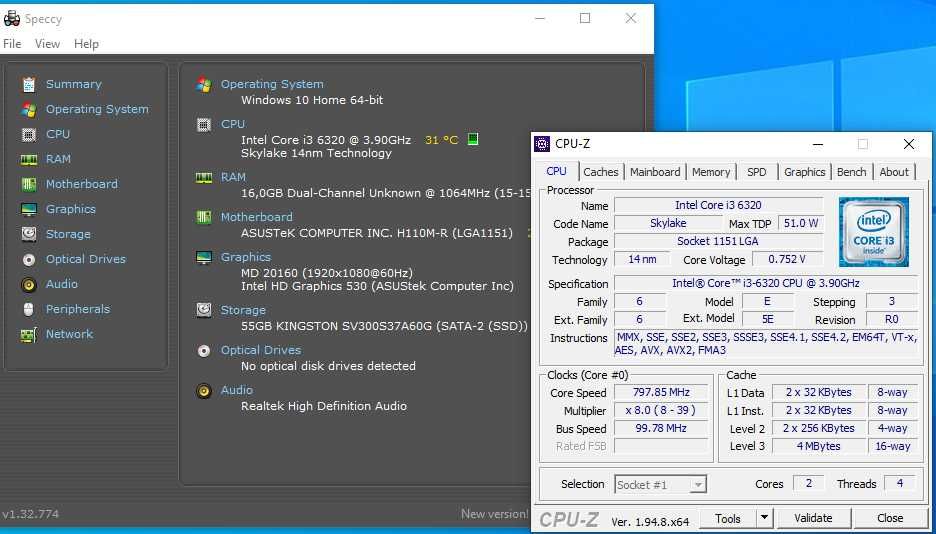This screenshot has height=534, width=936.
Task: Open the File menu in Speccy
Action: point(12,44)
